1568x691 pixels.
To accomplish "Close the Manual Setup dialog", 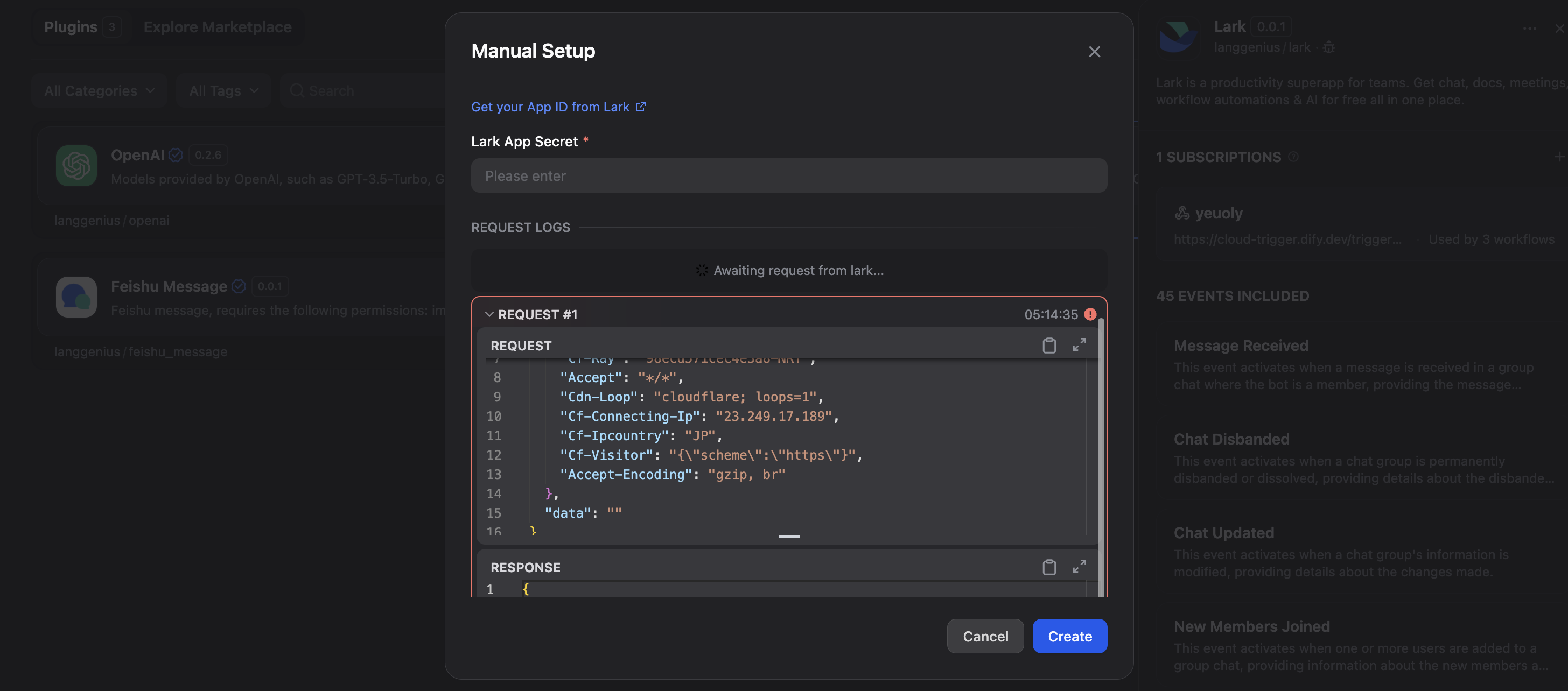I will tap(1094, 52).
